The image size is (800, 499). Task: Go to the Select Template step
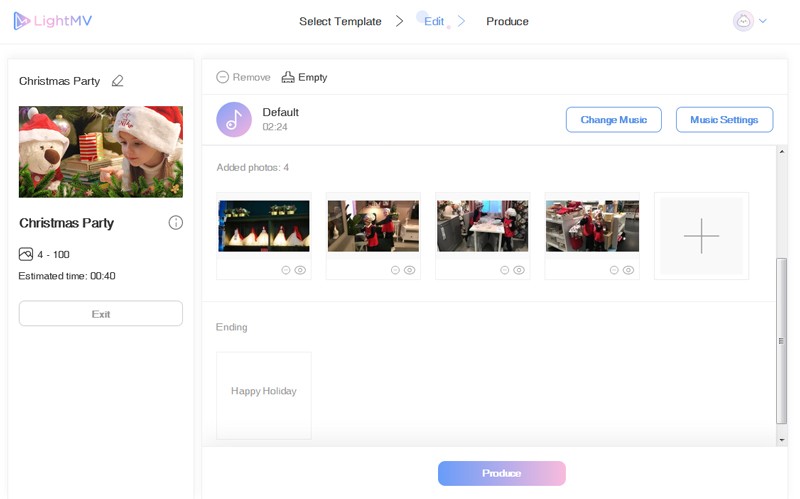coord(340,21)
